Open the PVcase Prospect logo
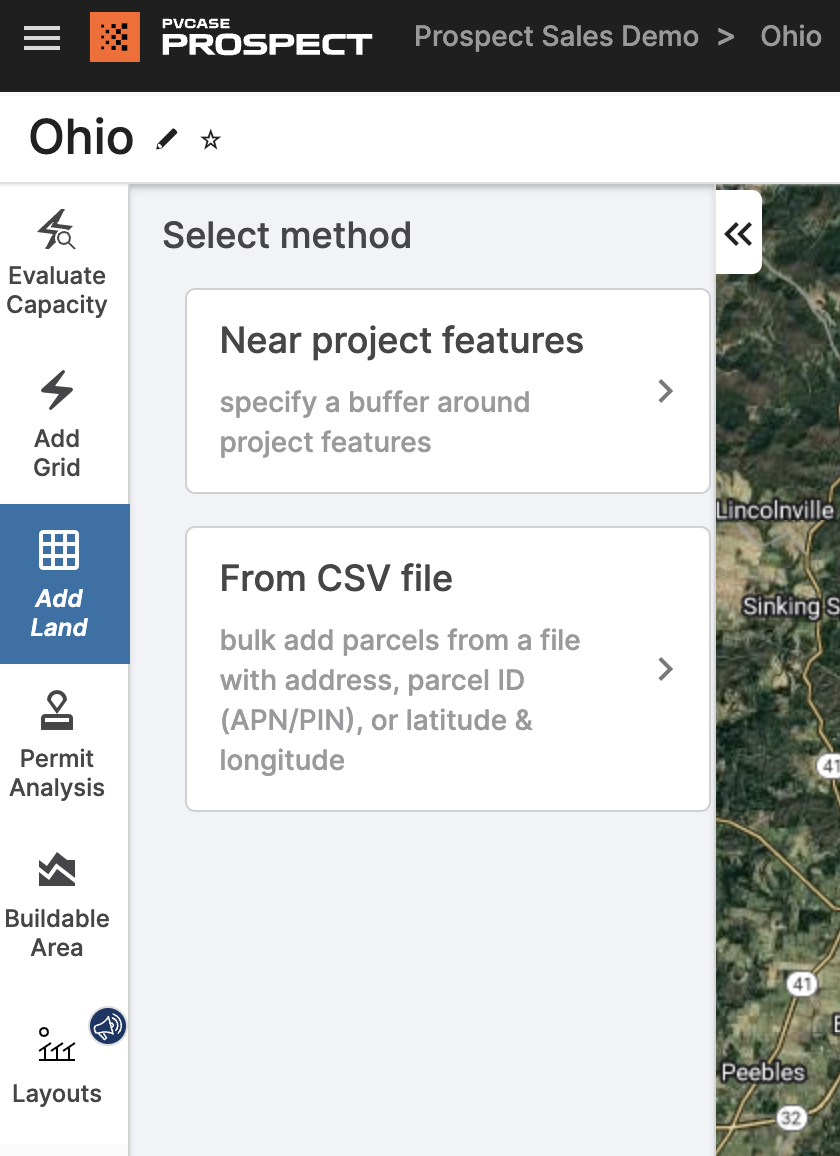This screenshot has height=1156, width=840. [231, 40]
